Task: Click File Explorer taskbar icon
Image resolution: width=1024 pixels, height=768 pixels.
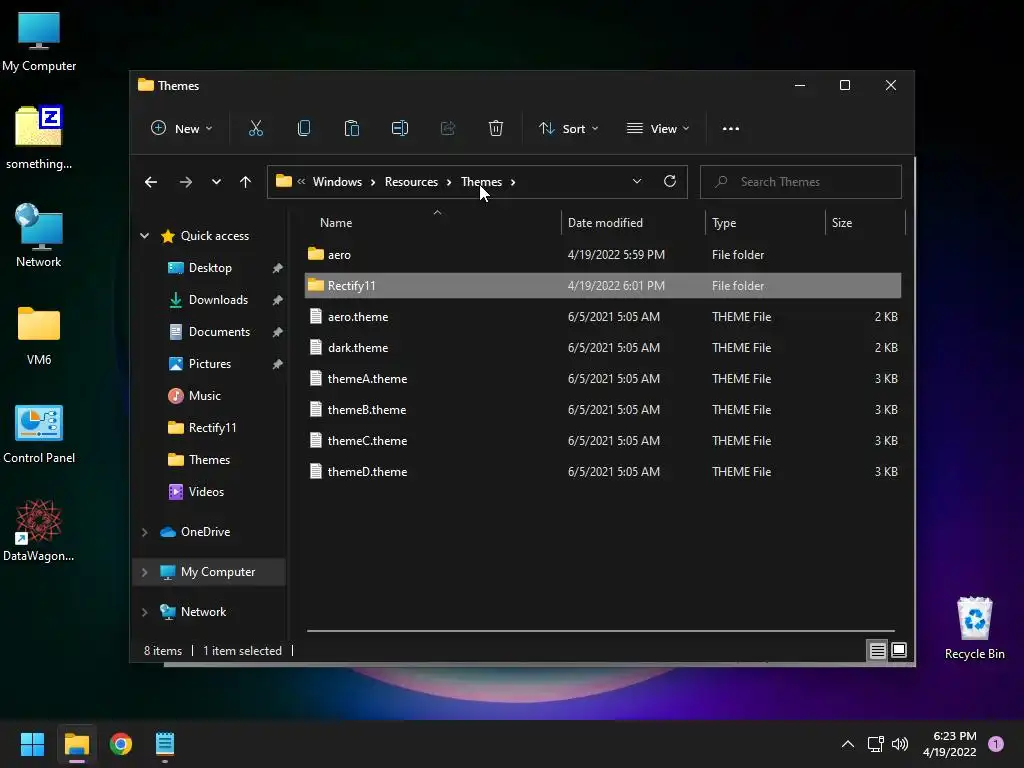Action: (x=76, y=744)
